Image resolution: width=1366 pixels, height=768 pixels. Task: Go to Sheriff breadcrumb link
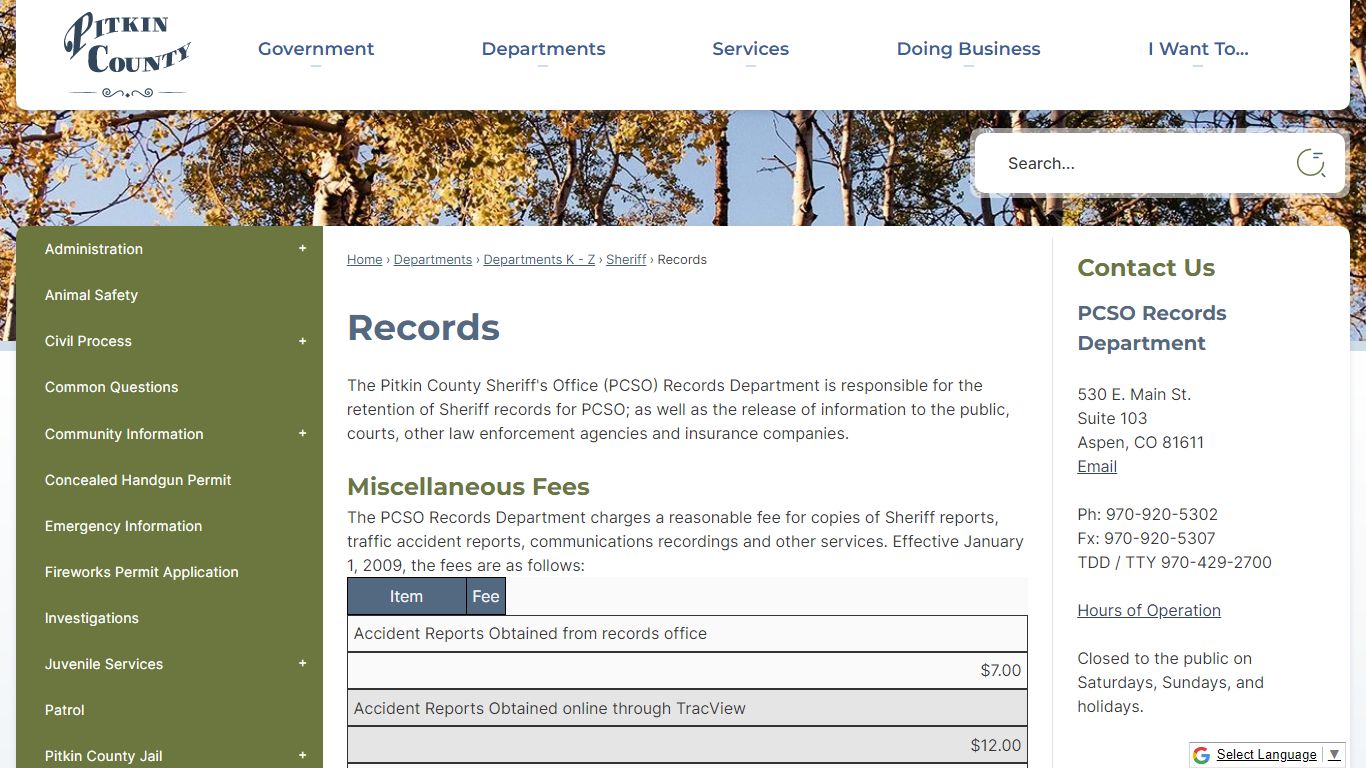[x=626, y=260]
